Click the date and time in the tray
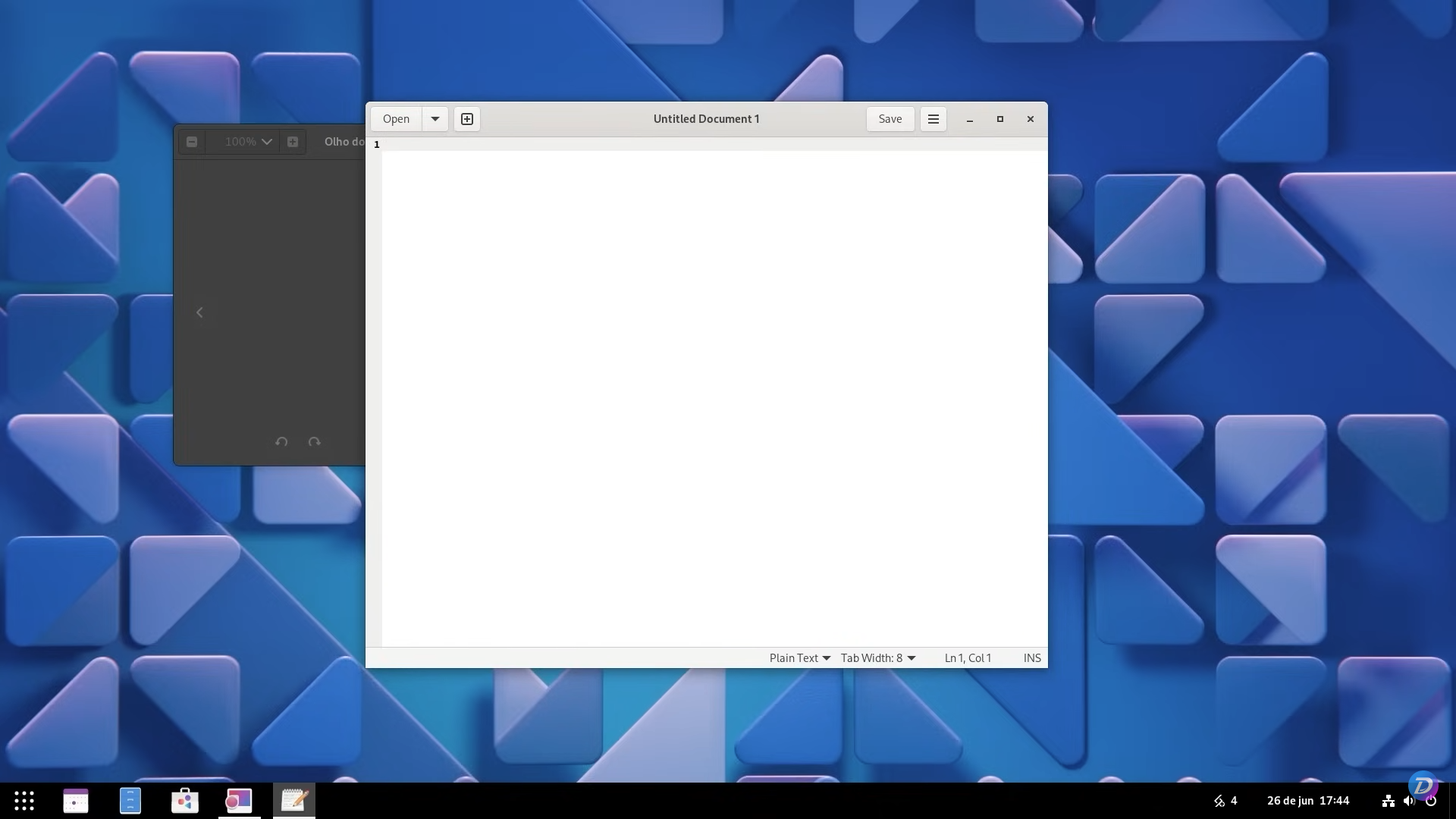Viewport: 1456px width, 819px height. [x=1307, y=800]
